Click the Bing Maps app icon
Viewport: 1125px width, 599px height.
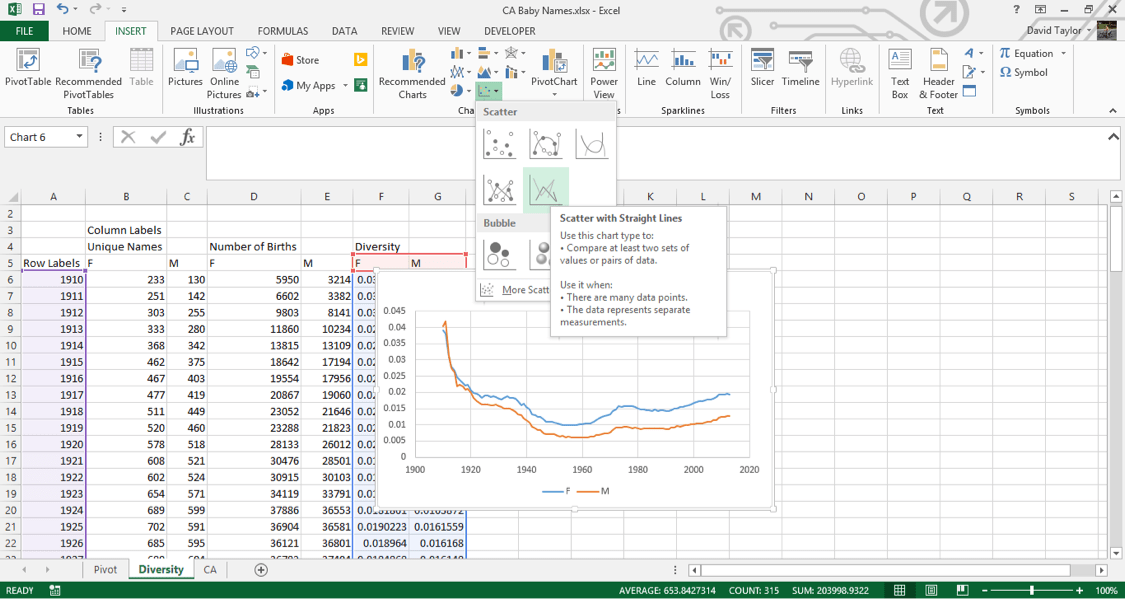click(x=360, y=60)
